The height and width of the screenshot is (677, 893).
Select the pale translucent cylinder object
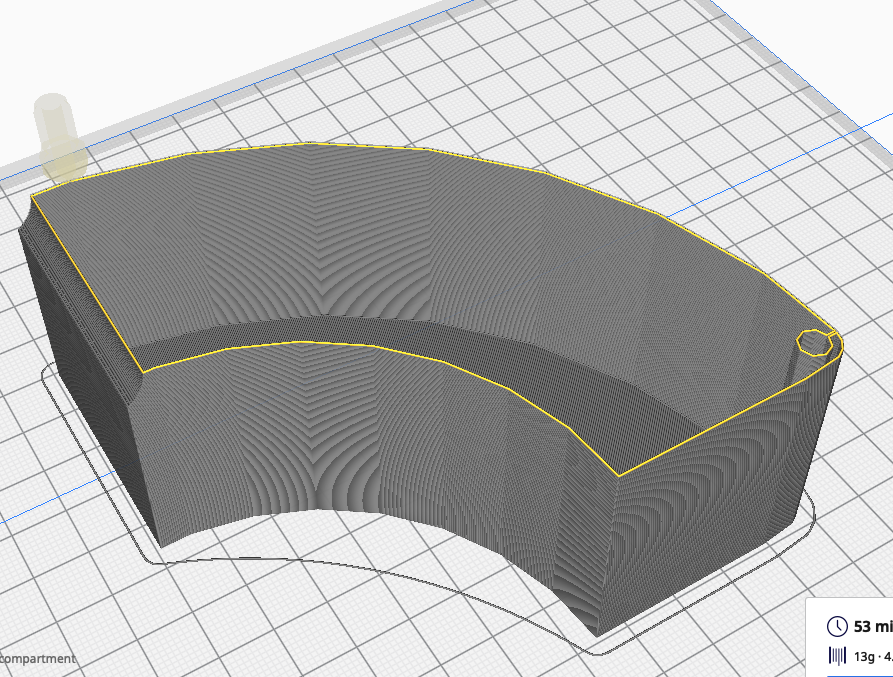(x=59, y=137)
